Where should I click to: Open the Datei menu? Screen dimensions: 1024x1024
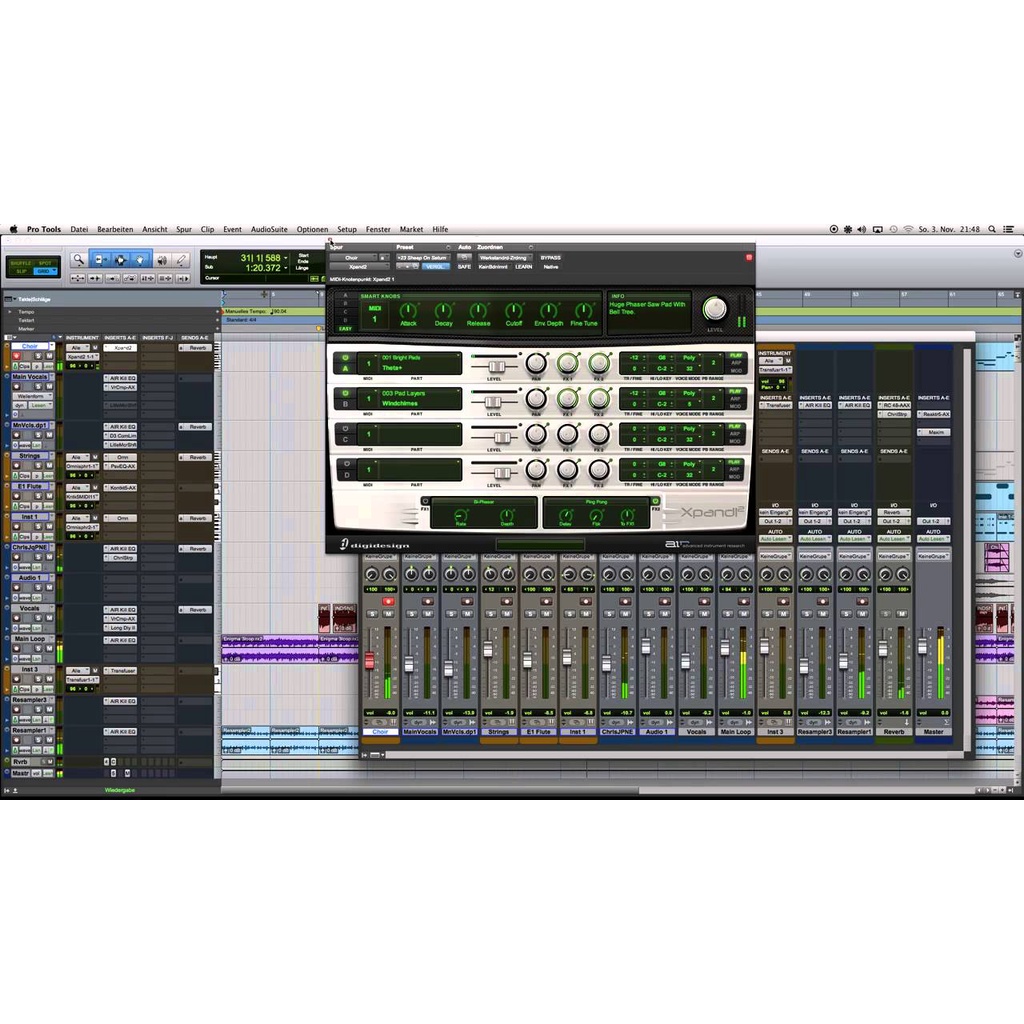79,229
